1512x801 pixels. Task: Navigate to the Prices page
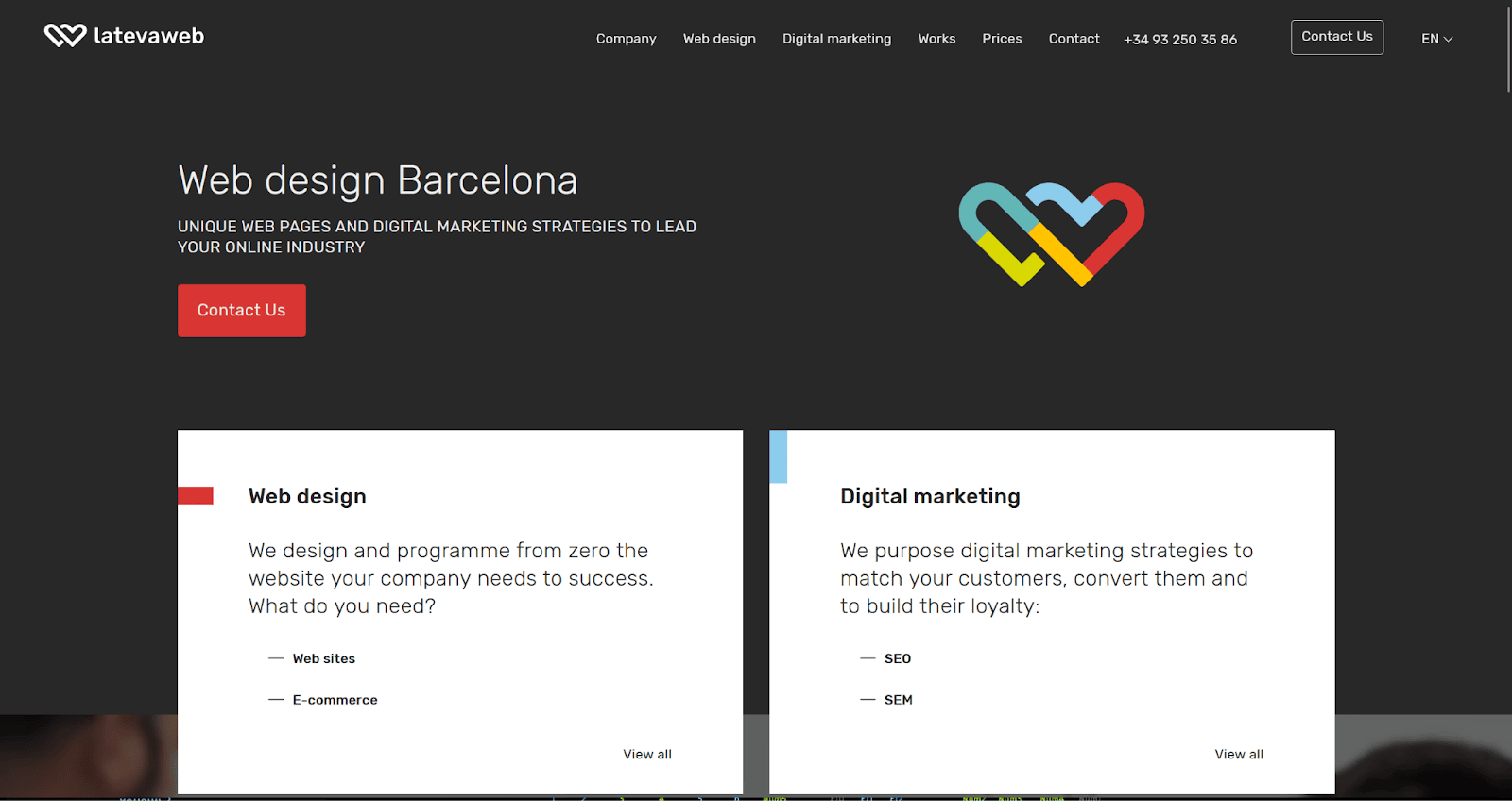coord(1002,39)
